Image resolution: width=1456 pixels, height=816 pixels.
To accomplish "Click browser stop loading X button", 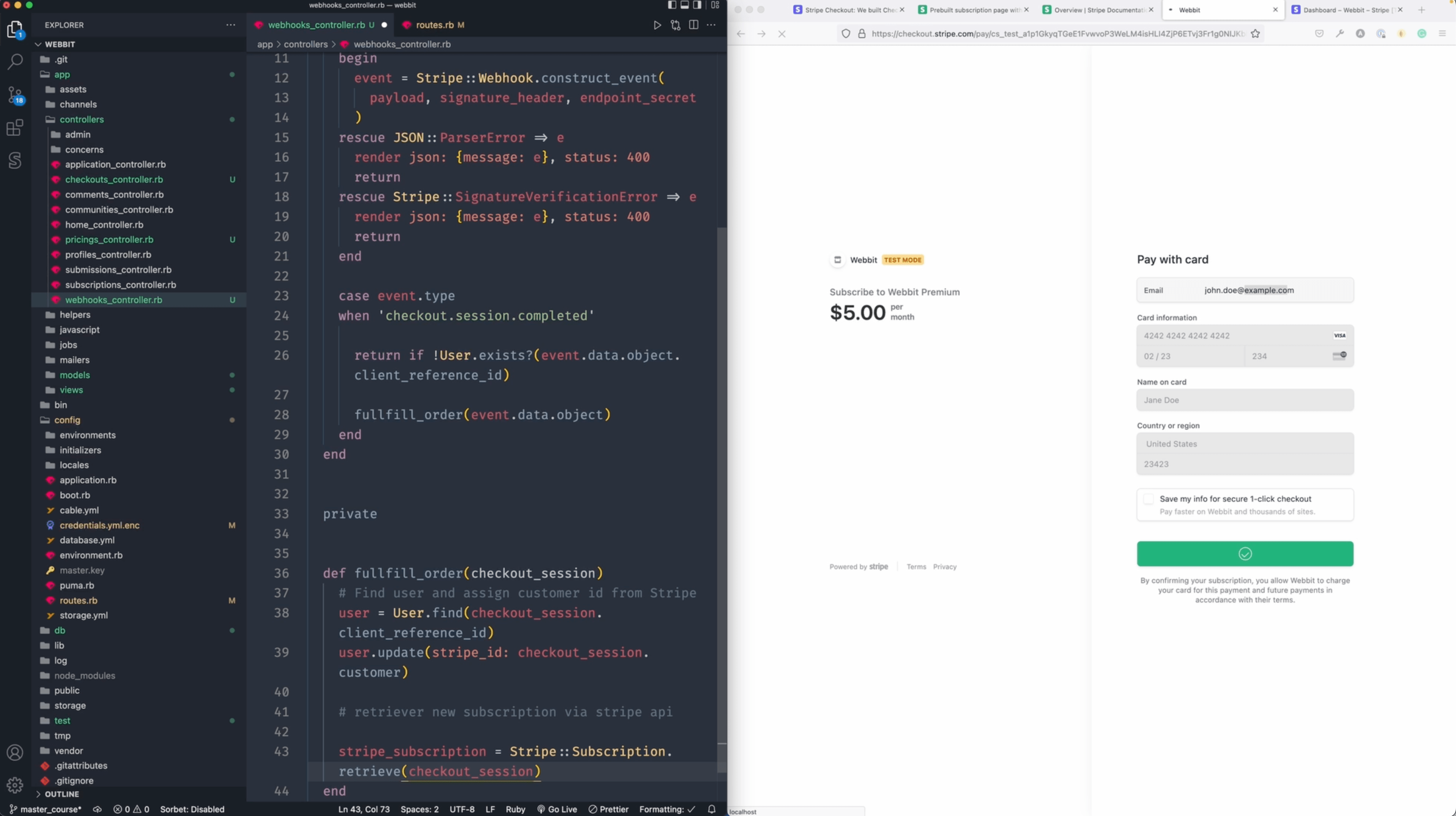I will point(782,34).
